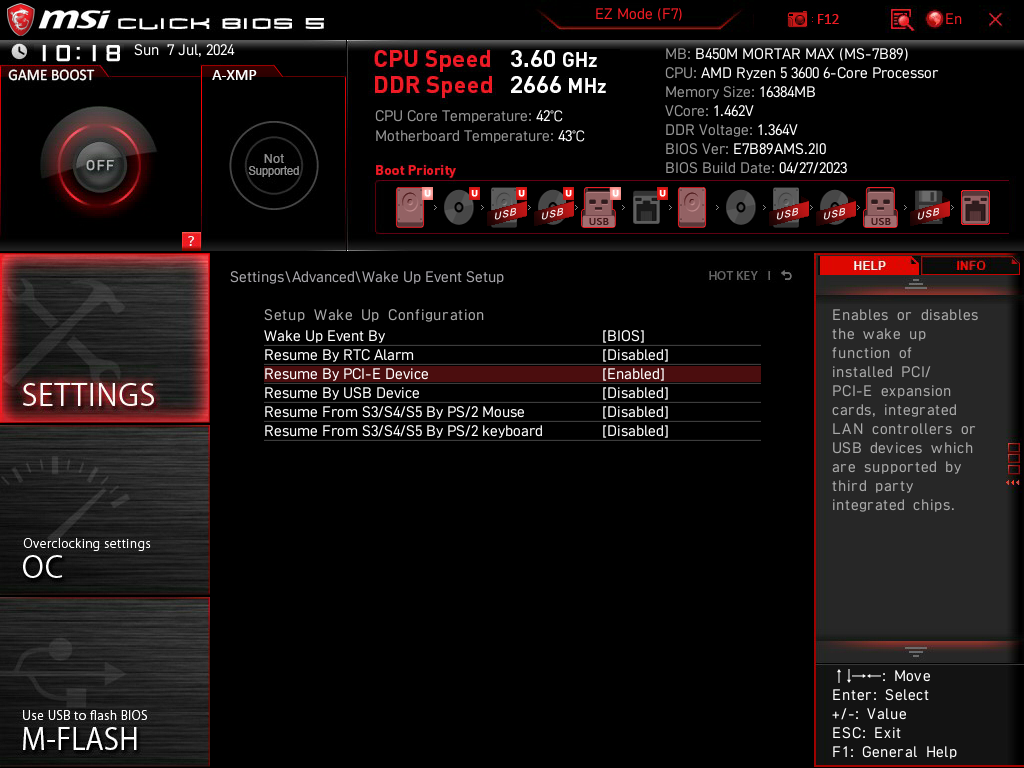Viewport: 1024px width, 768px height.
Task: Click the F1: General Help hint
Action: click(x=894, y=752)
